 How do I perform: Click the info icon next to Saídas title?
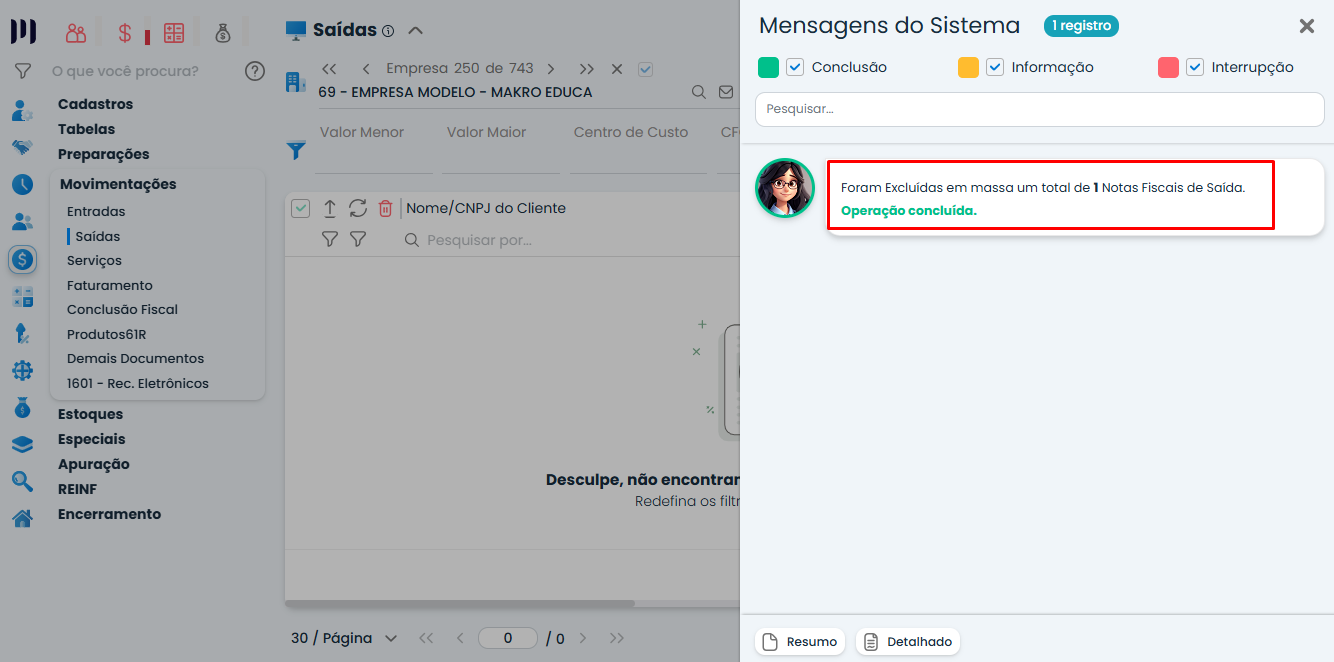pyautogui.click(x=388, y=31)
